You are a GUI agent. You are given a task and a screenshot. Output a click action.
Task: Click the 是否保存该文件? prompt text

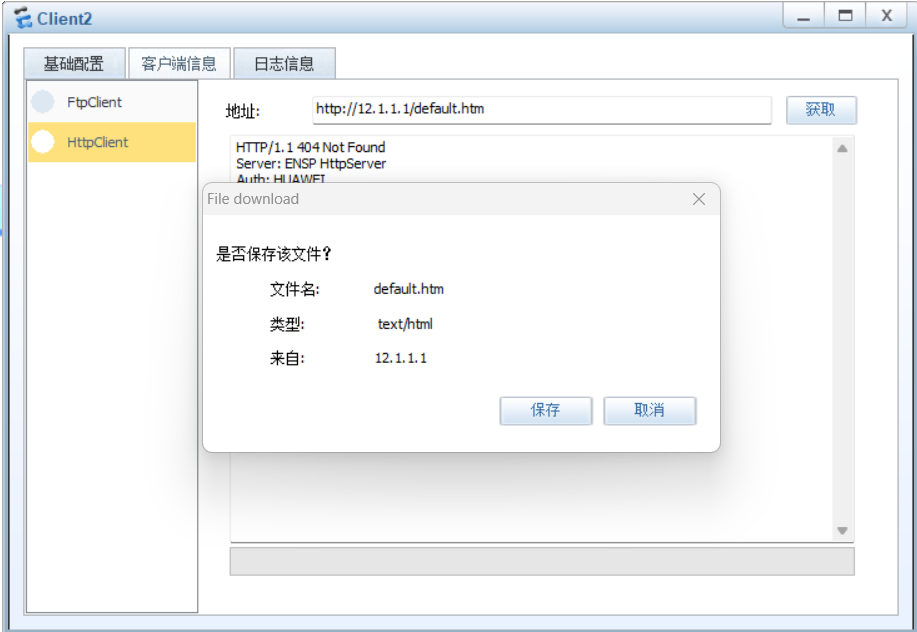coord(274,254)
